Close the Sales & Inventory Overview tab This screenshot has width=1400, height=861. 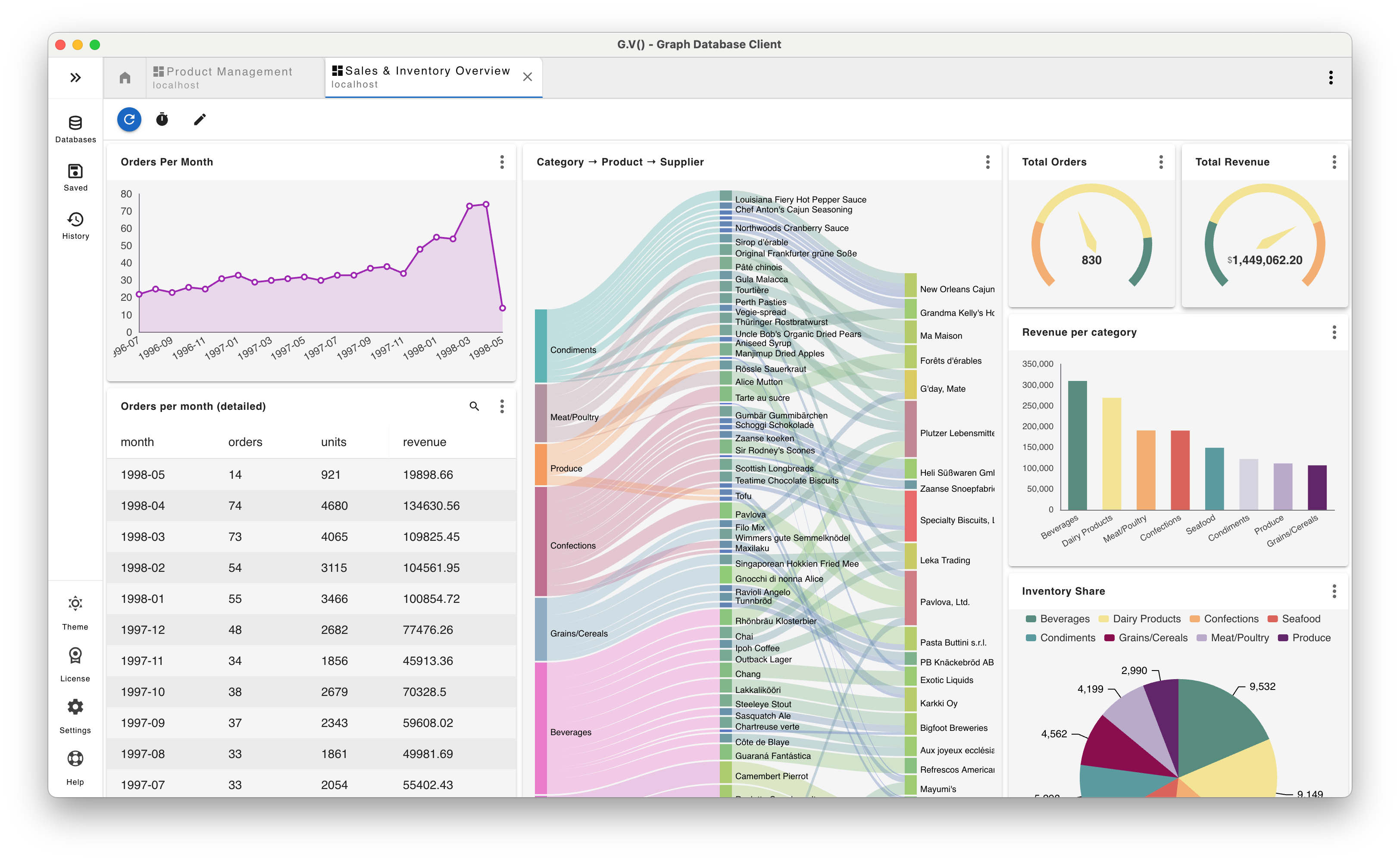point(528,77)
